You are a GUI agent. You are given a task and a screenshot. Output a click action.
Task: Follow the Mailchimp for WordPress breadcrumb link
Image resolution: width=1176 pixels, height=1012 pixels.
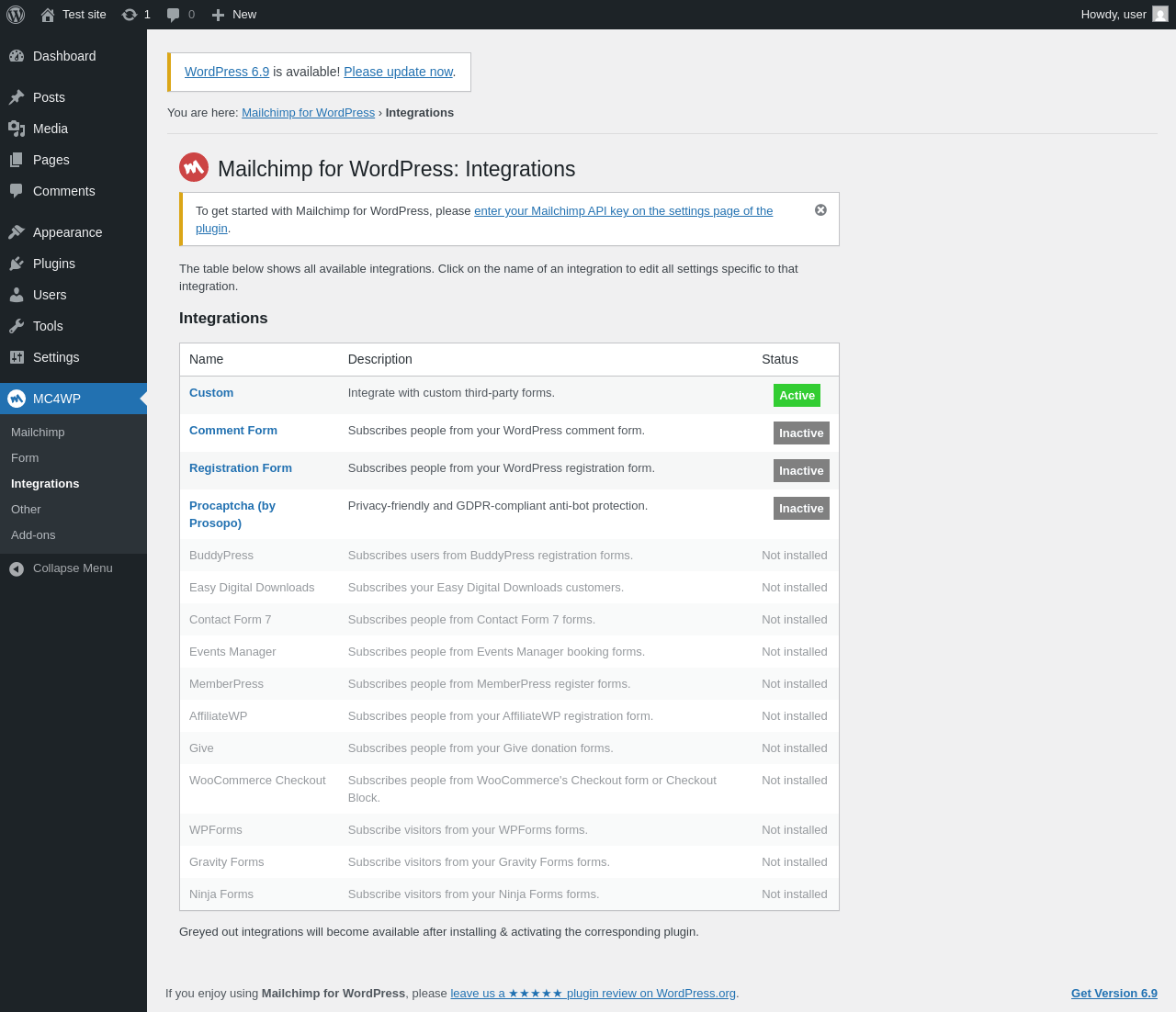pyautogui.click(x=308, y=113)
